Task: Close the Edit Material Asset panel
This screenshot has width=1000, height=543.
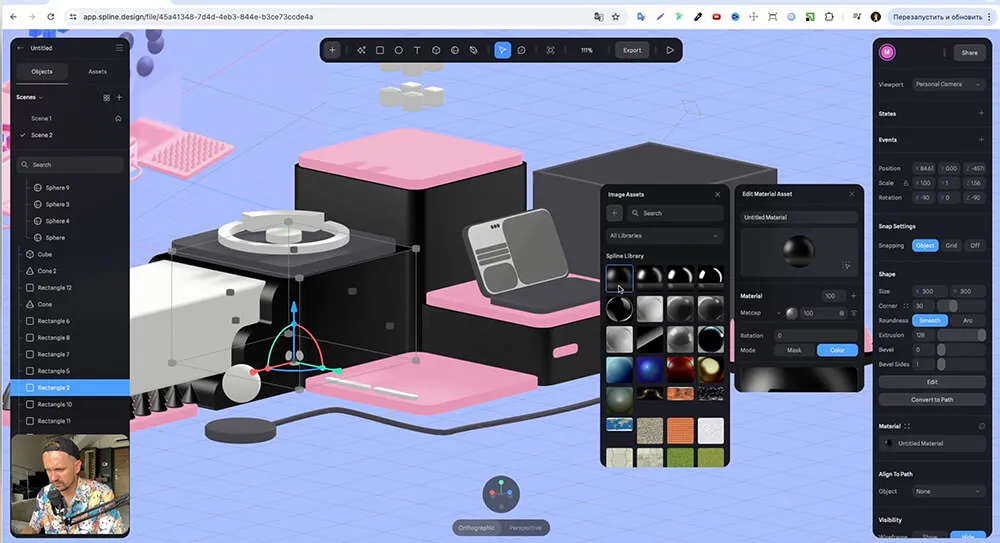Action: [851, 194]
